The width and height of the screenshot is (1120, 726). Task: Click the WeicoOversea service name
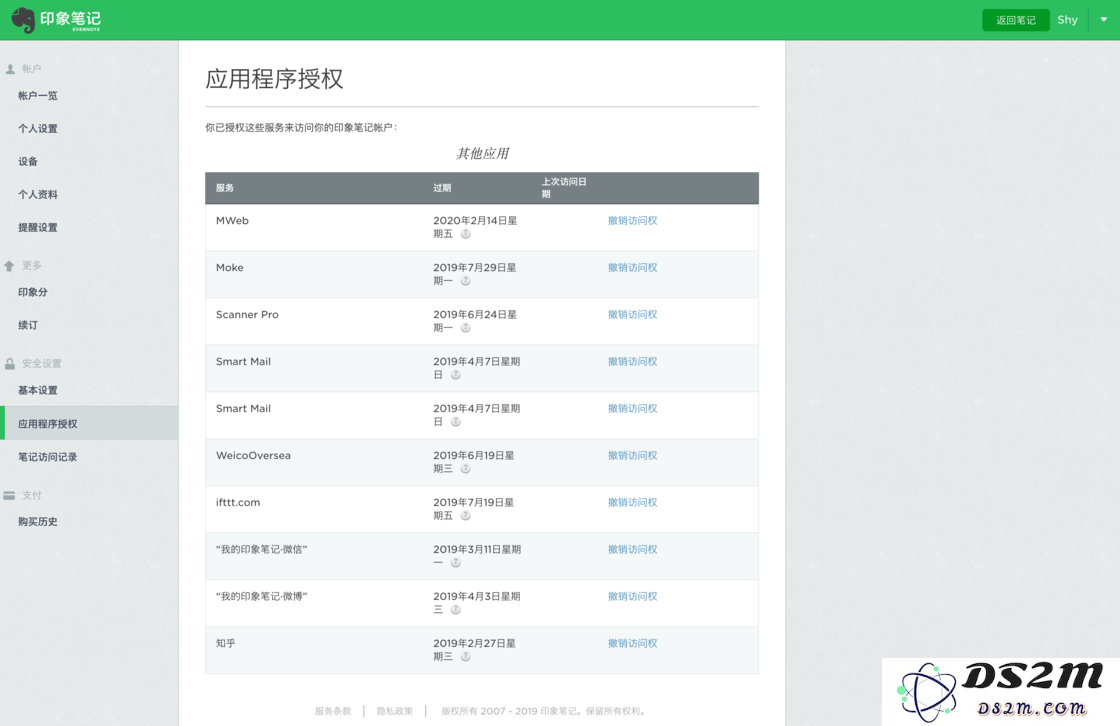(x=253, y=455)
